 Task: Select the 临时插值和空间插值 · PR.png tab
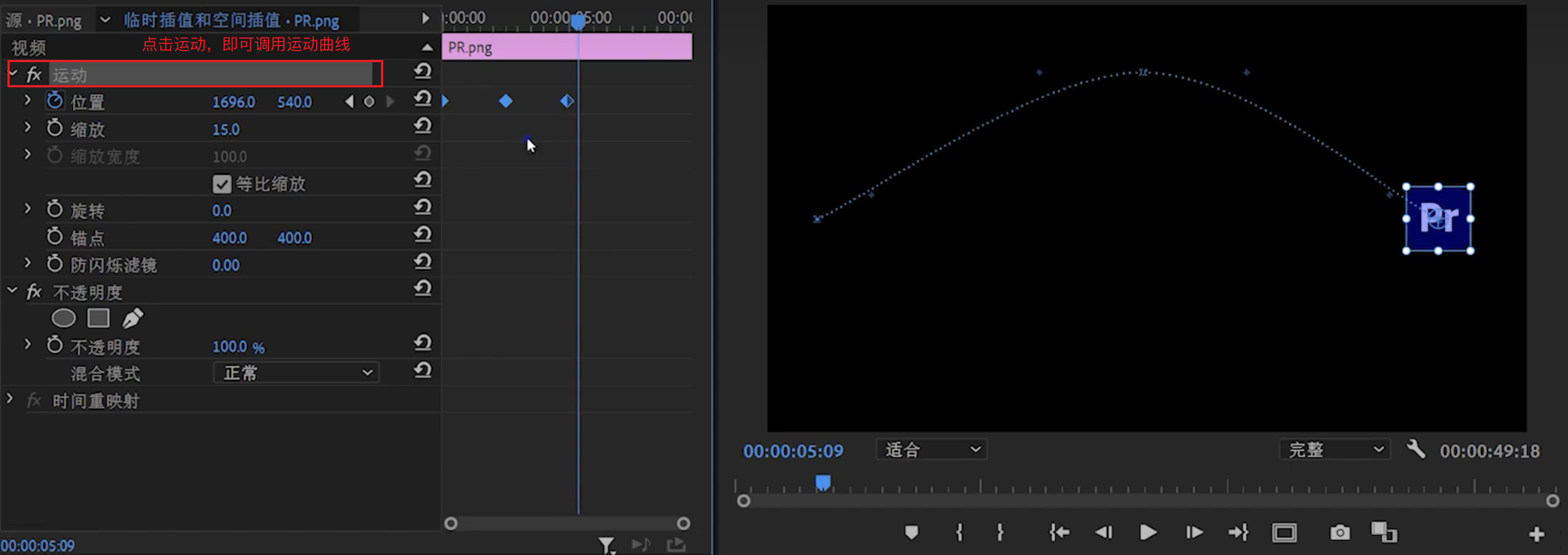point(232,21)
